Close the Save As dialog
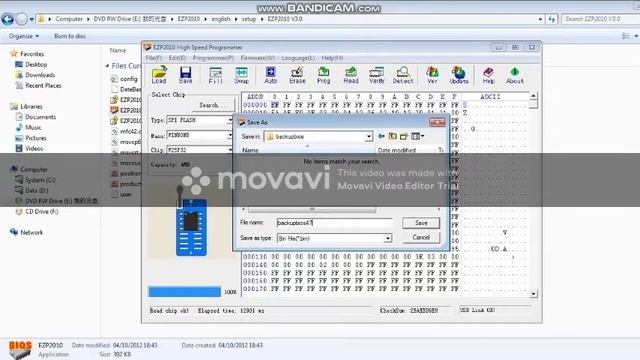 point(437,122)
